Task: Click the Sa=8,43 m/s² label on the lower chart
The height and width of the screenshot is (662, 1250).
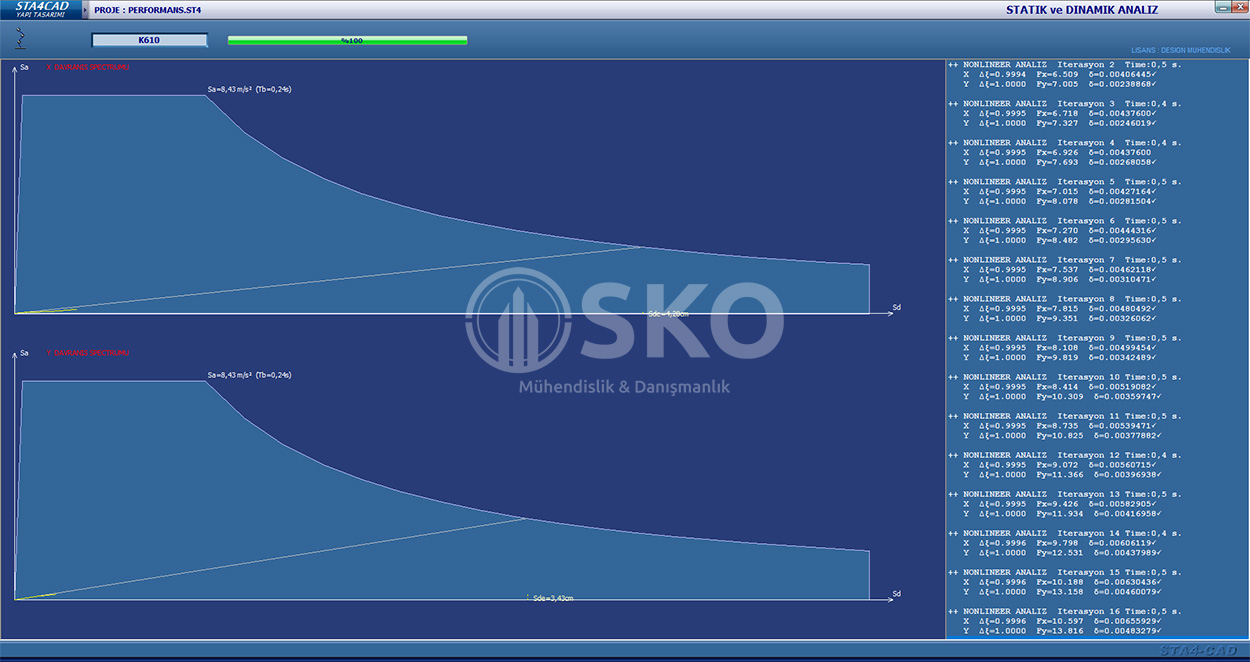Action: coord(249,375)
